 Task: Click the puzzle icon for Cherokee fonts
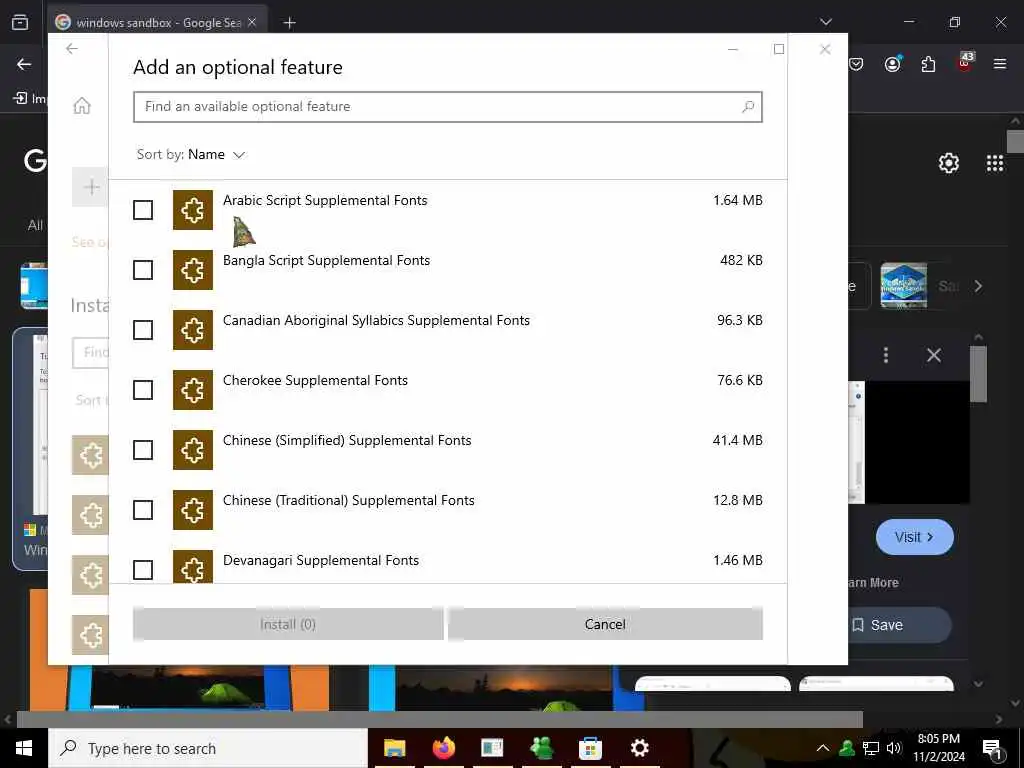point(193,391)
